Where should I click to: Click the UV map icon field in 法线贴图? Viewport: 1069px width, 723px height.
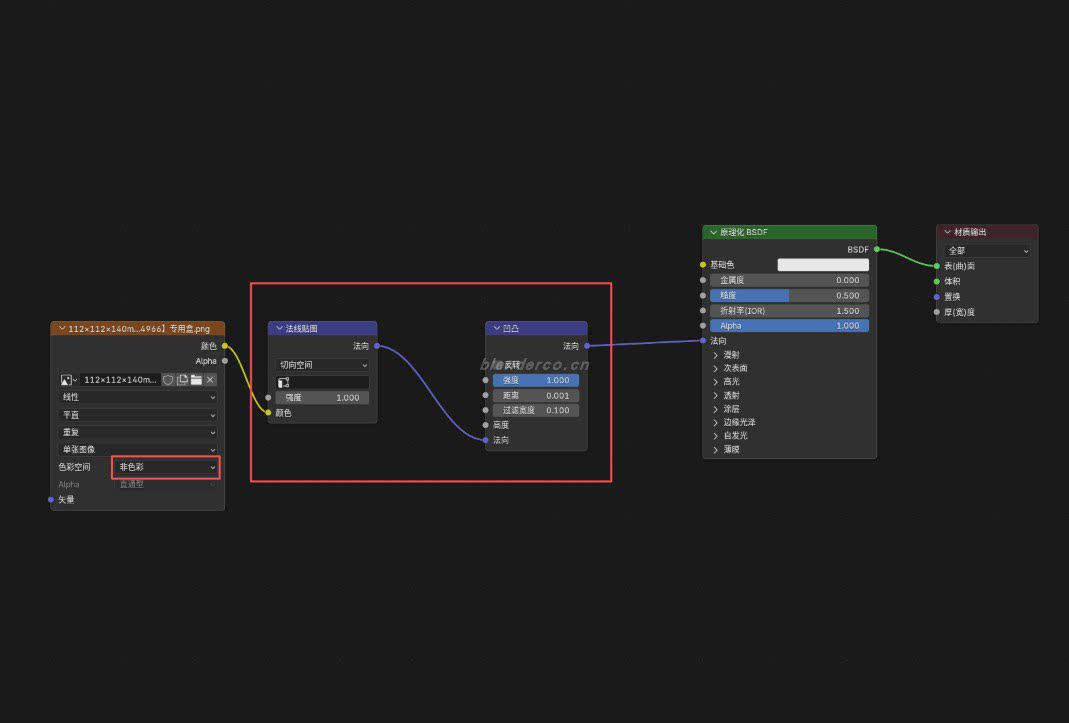click(322, 382)
